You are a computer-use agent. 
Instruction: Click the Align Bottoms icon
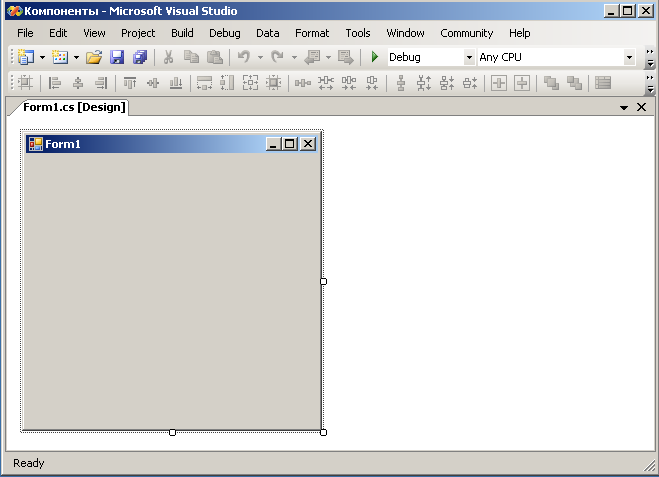(x=176, y=83)
